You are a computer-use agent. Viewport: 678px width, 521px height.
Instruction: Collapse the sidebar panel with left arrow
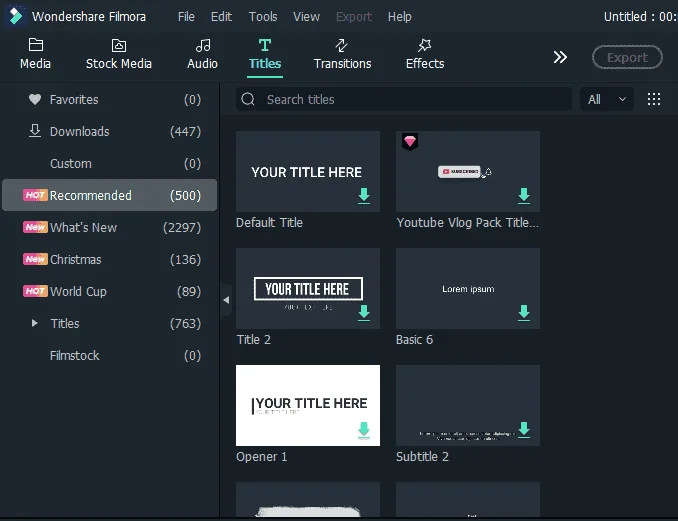pos(226,300)
